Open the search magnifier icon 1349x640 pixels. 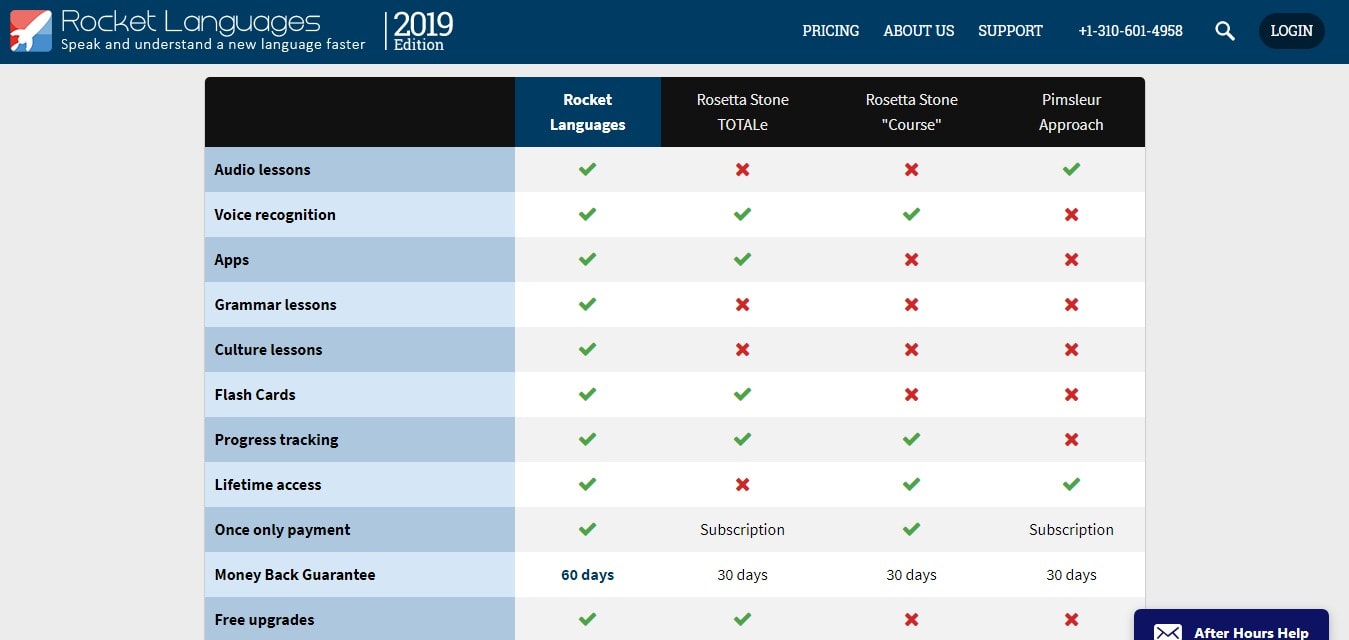pyautogui.click(x=1225, y=31)
